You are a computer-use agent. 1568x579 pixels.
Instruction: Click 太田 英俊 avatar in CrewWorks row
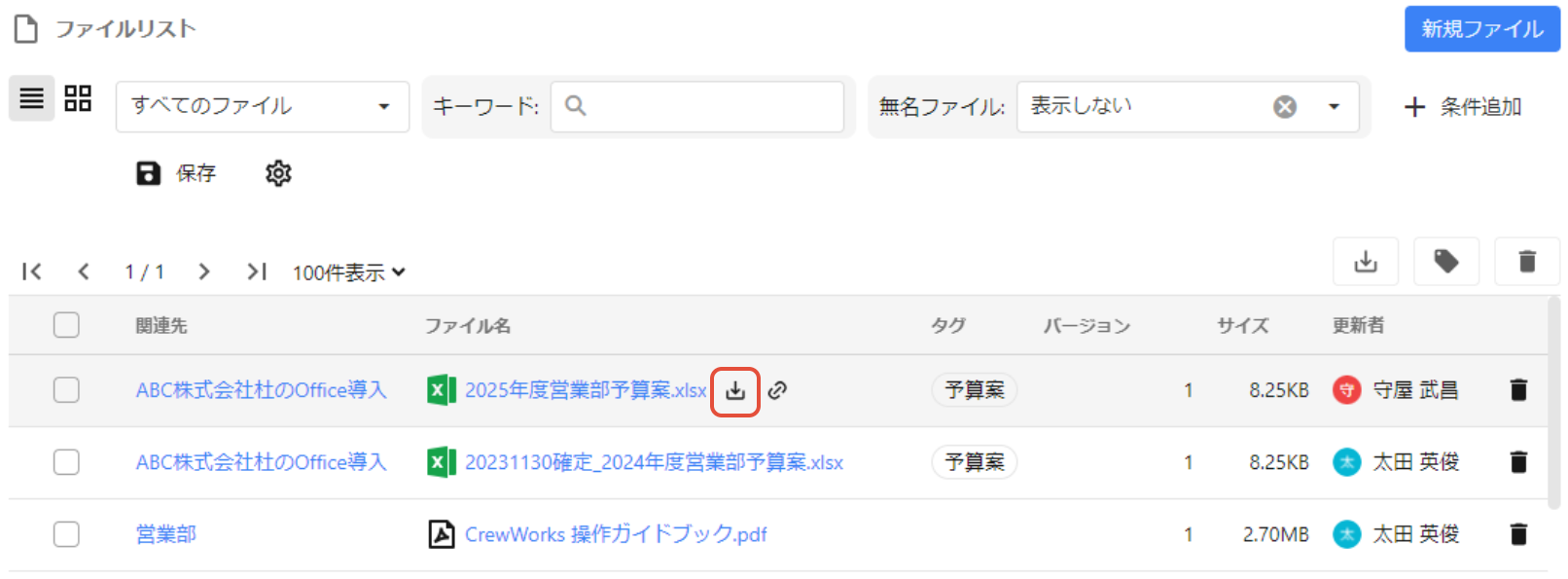tap(1346, 534)
